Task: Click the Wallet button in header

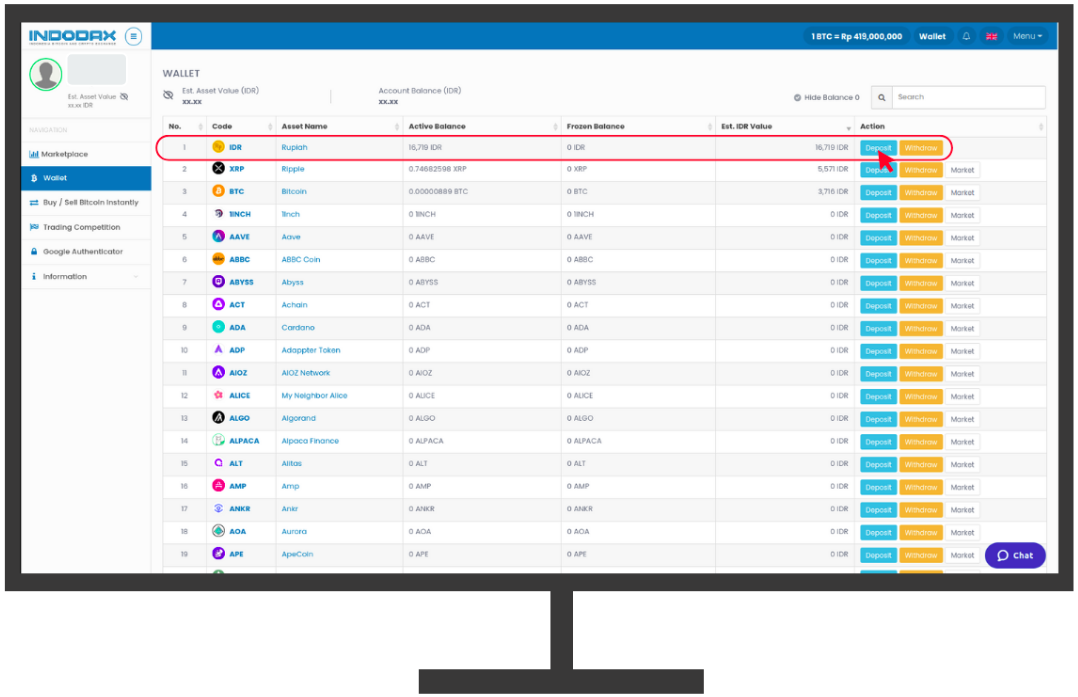Action: (x=932, y=36)
